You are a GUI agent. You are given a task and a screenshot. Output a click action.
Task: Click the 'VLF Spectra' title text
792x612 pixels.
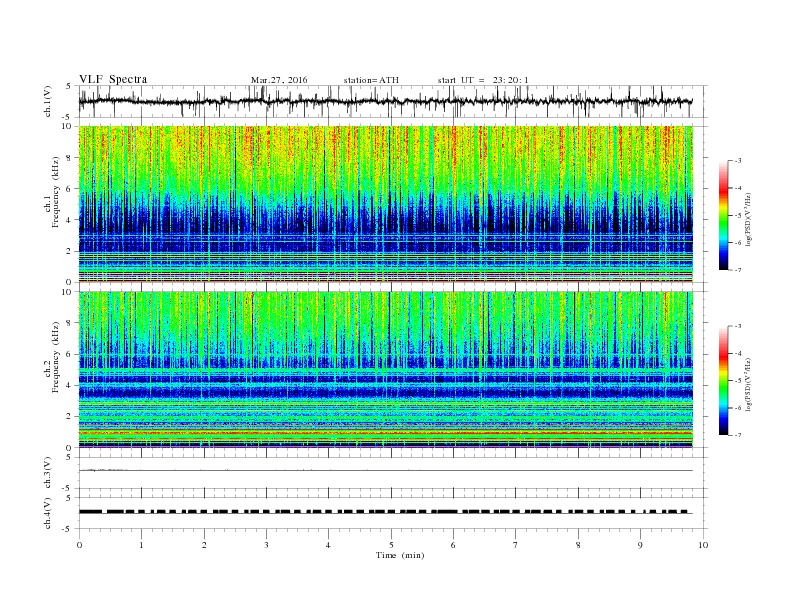point(113,79)
